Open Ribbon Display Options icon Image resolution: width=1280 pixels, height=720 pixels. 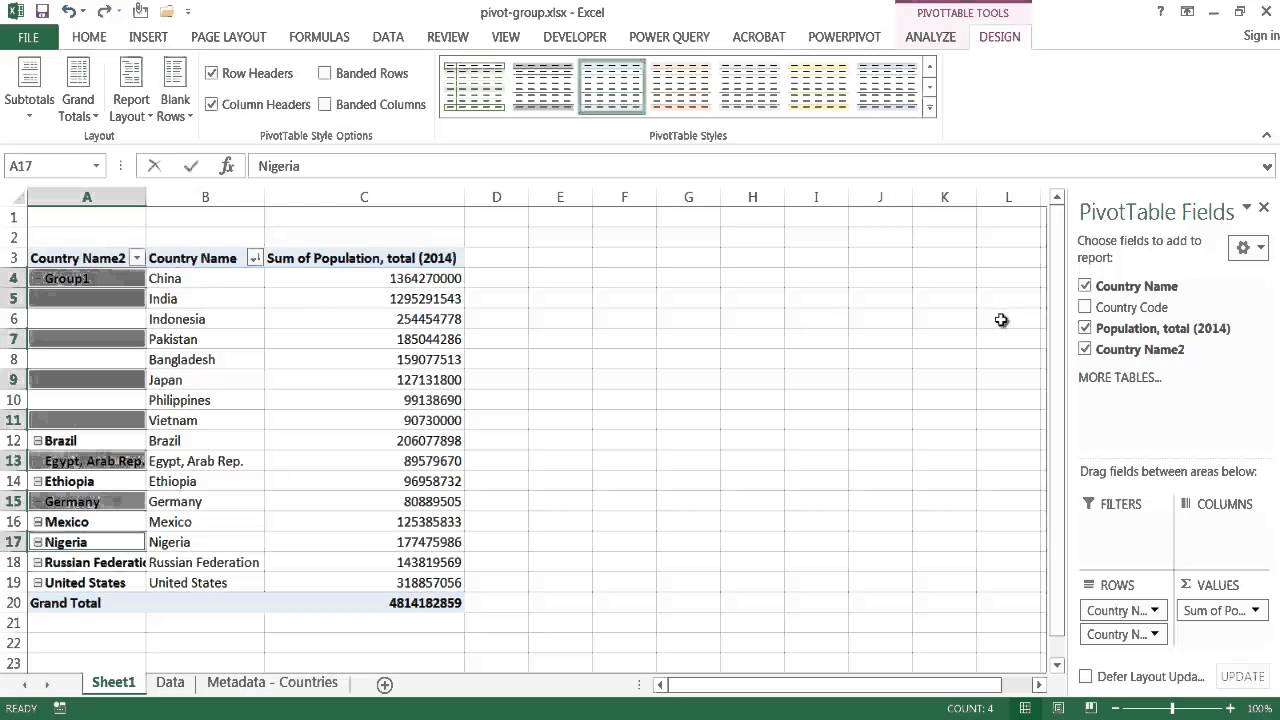1187,12
